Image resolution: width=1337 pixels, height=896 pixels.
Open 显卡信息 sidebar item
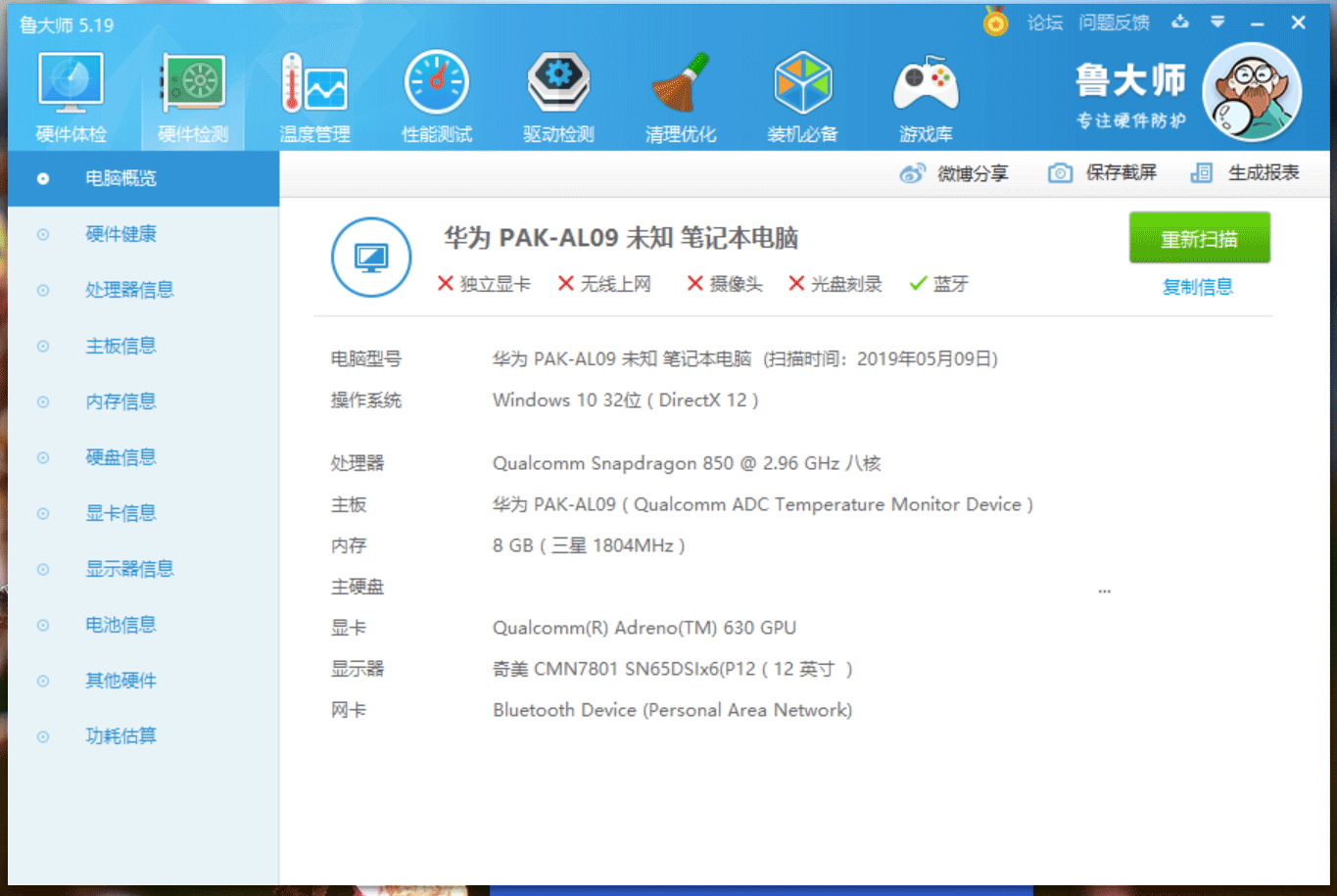click(x=143, y=513)
